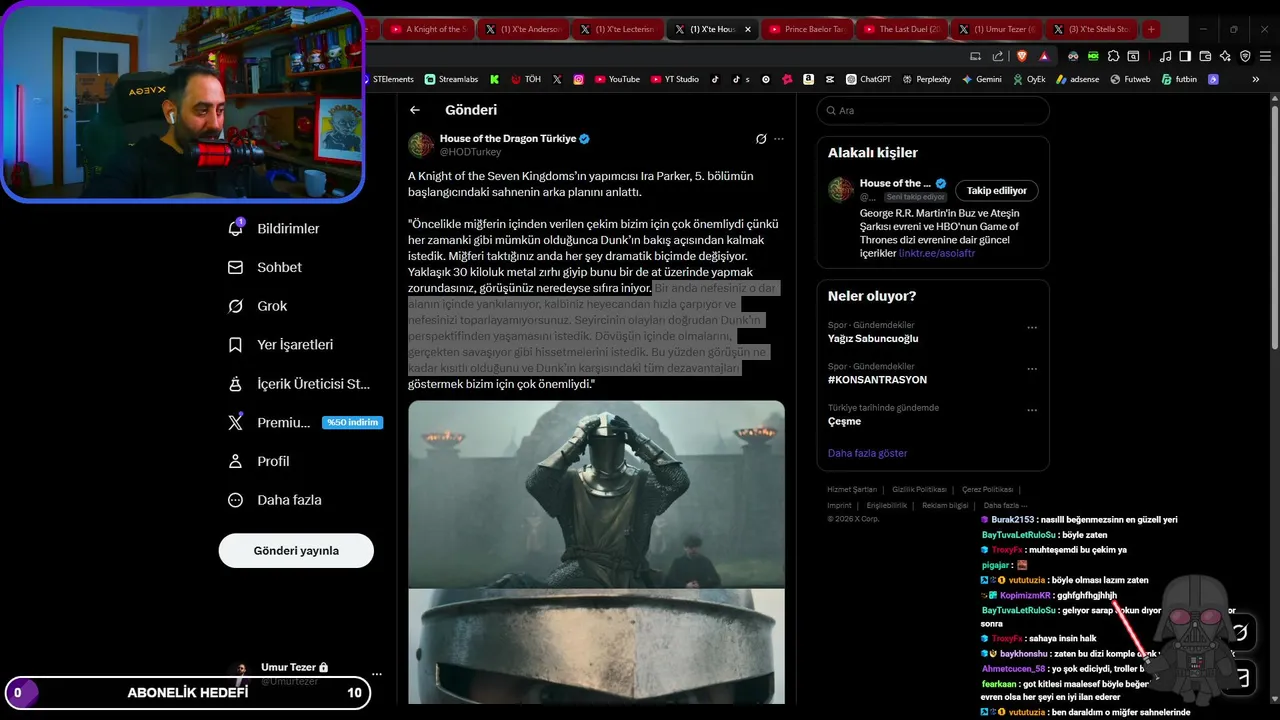
Task: Open Hizmet Şartları footer link
Action: [x=852, y=490]
